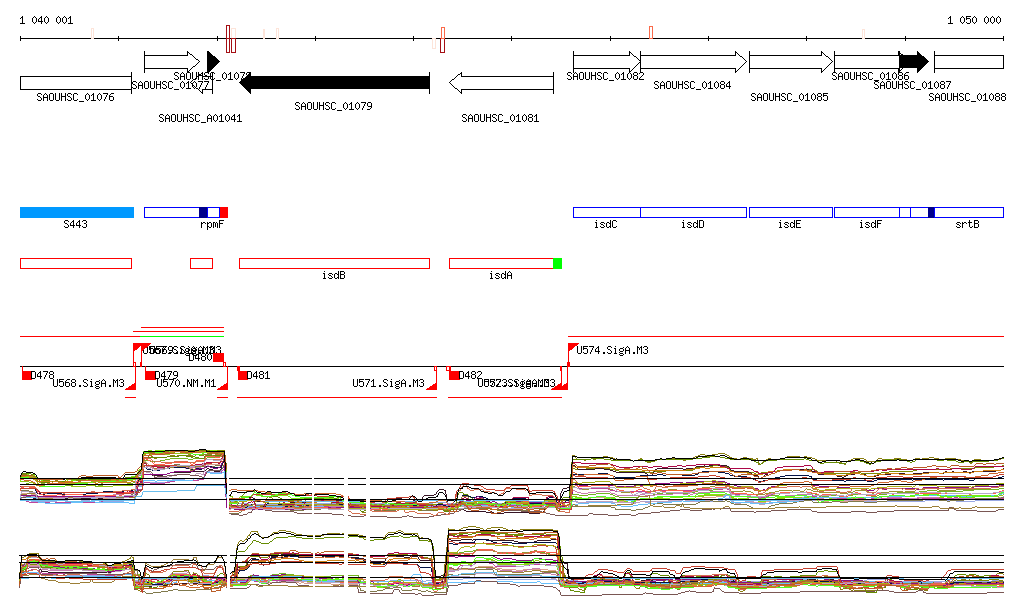Click the SAOUHSC_A01041 label

200,118
